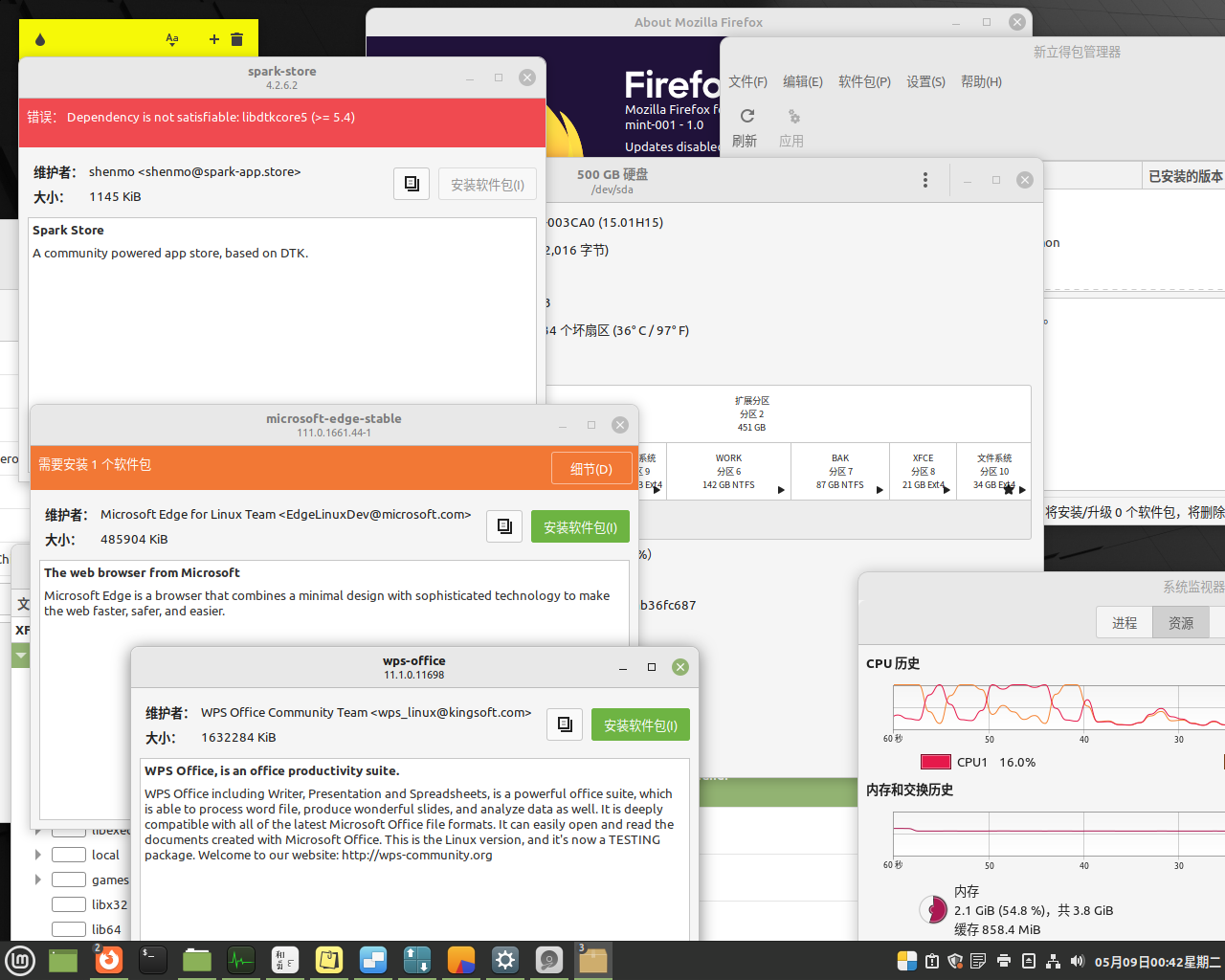This screenshot has height=980, width=1225.
Task: Switch to system monitor taskbar icon
Action: pyautogui.click(x=241, y=960)
